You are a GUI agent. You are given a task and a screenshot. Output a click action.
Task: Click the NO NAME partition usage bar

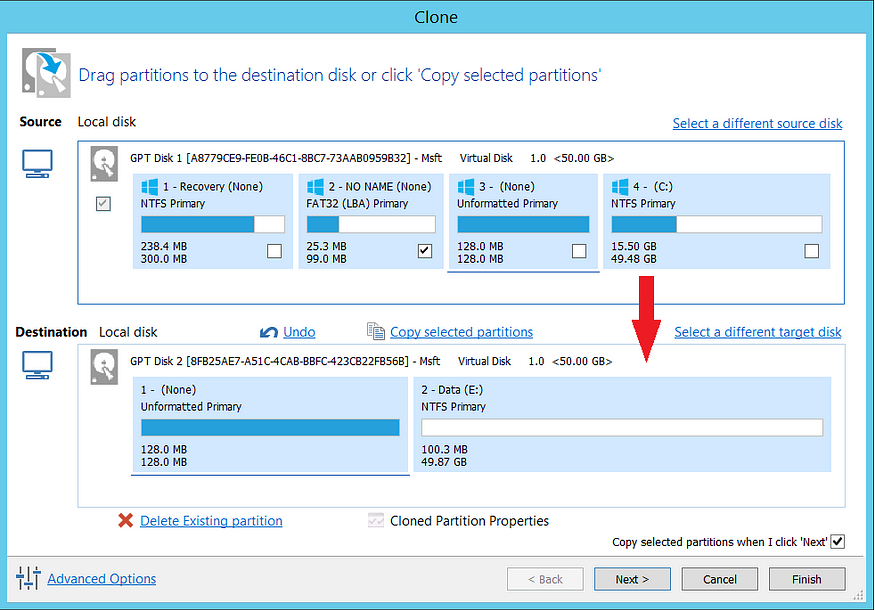(x=371, y=224)
